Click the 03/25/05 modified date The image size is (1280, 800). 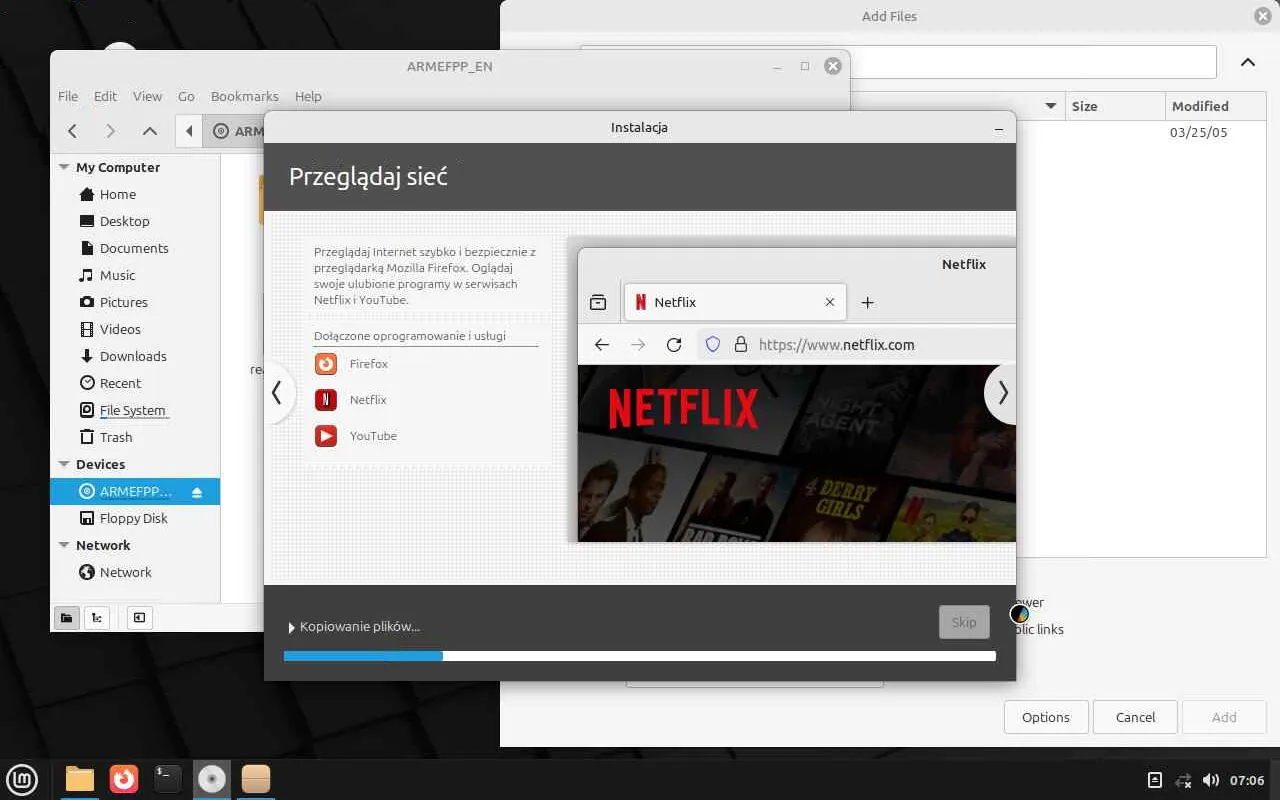click(1198, 132)
